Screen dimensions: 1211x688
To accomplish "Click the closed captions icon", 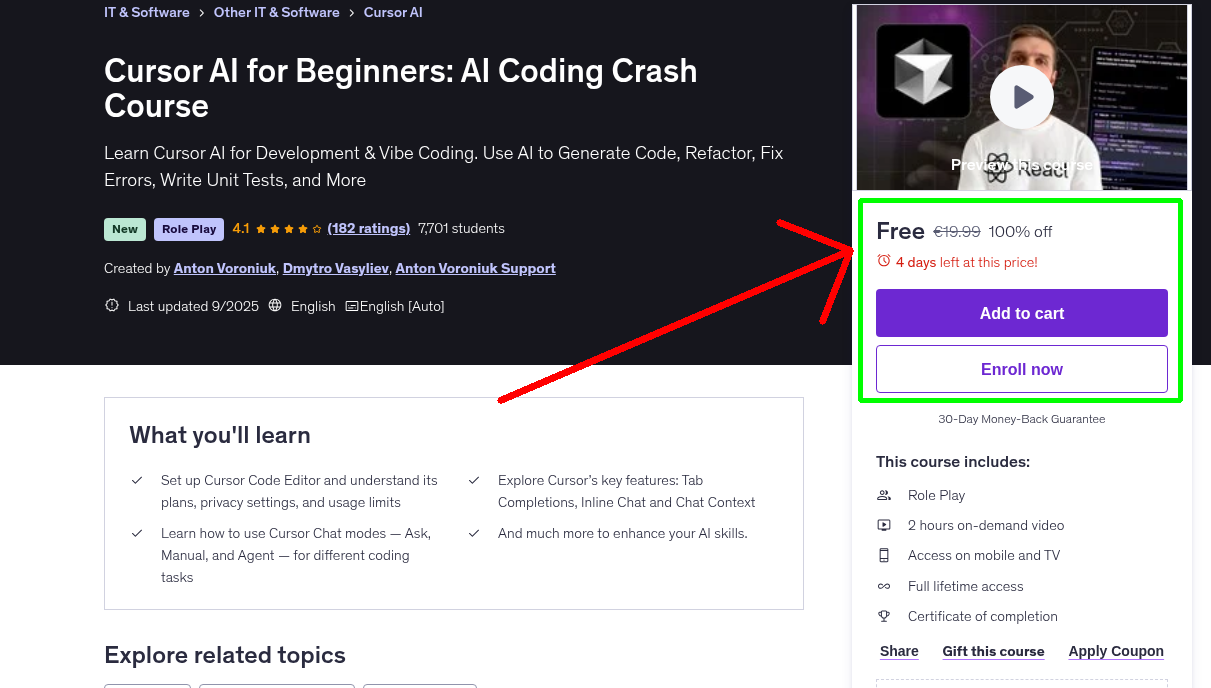I will [352, 306].
